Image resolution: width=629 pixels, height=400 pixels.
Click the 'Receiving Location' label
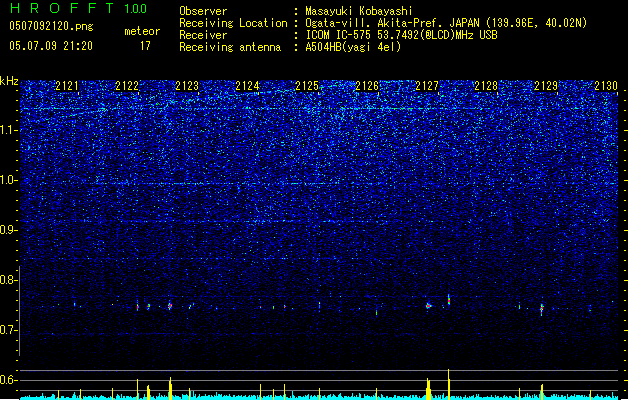[x=233, y=23]
